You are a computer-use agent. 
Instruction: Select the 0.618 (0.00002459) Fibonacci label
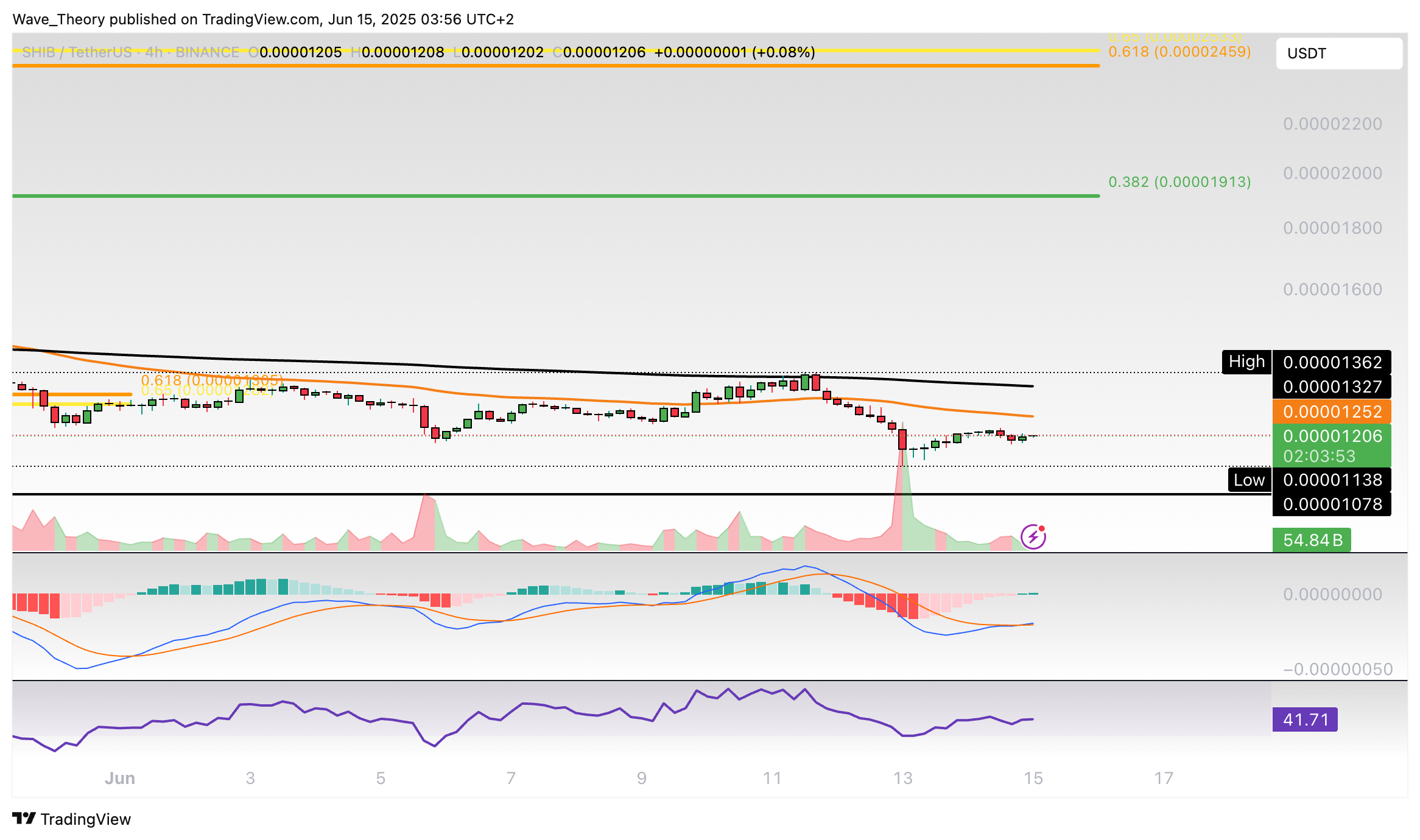(1179, 52)
